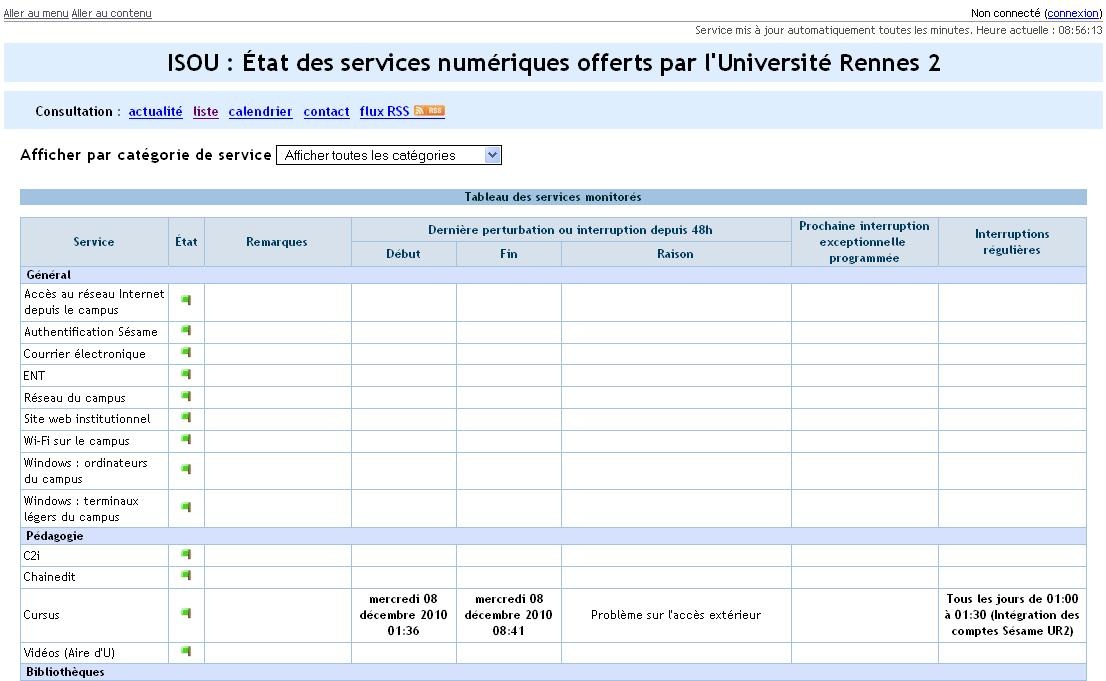Click the green status flag for ENT
Image resolution: width=1106 pixels, height=681 pixels.
[186, 375]
